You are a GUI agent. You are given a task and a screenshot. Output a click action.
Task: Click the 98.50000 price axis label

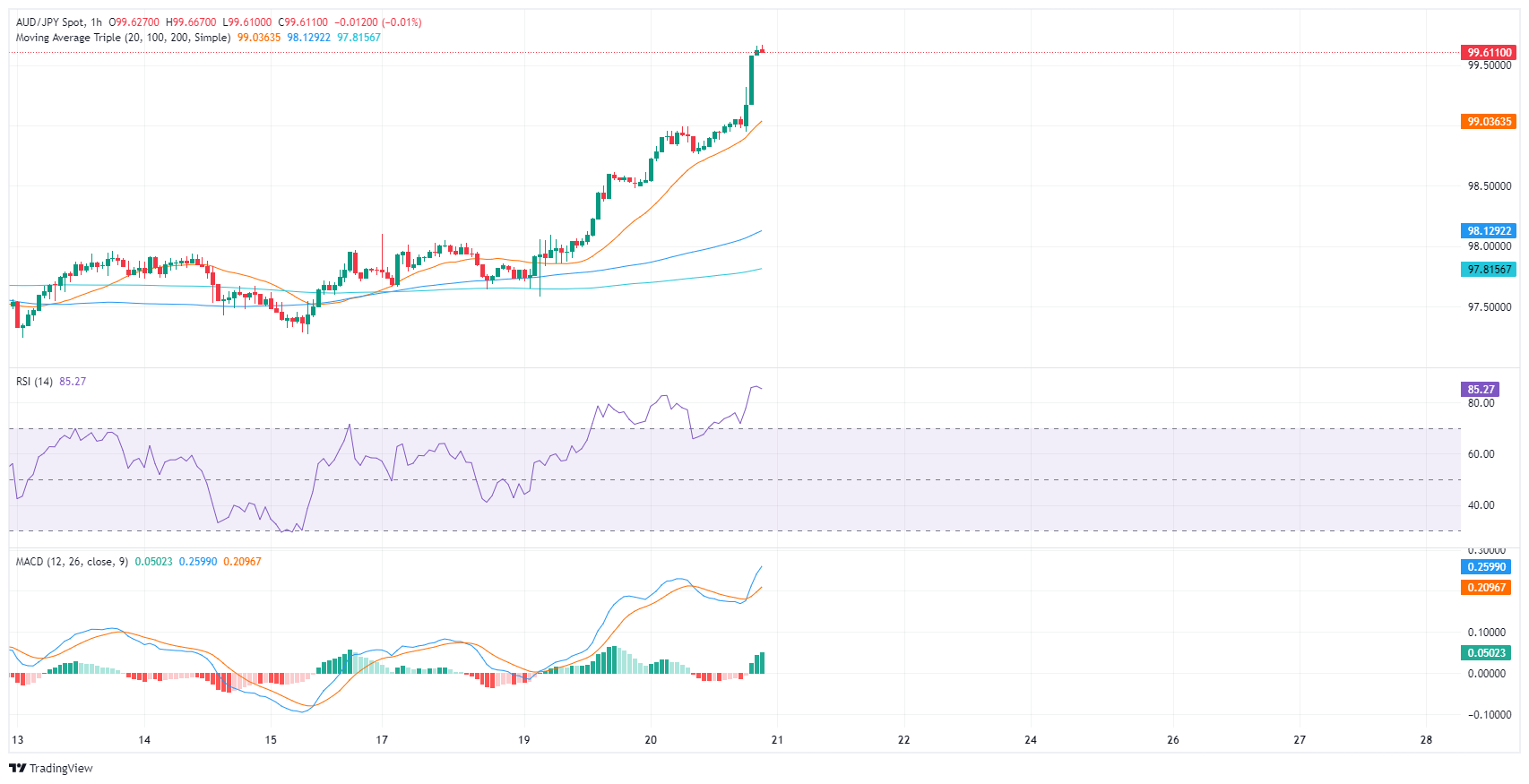(1489, 186)
